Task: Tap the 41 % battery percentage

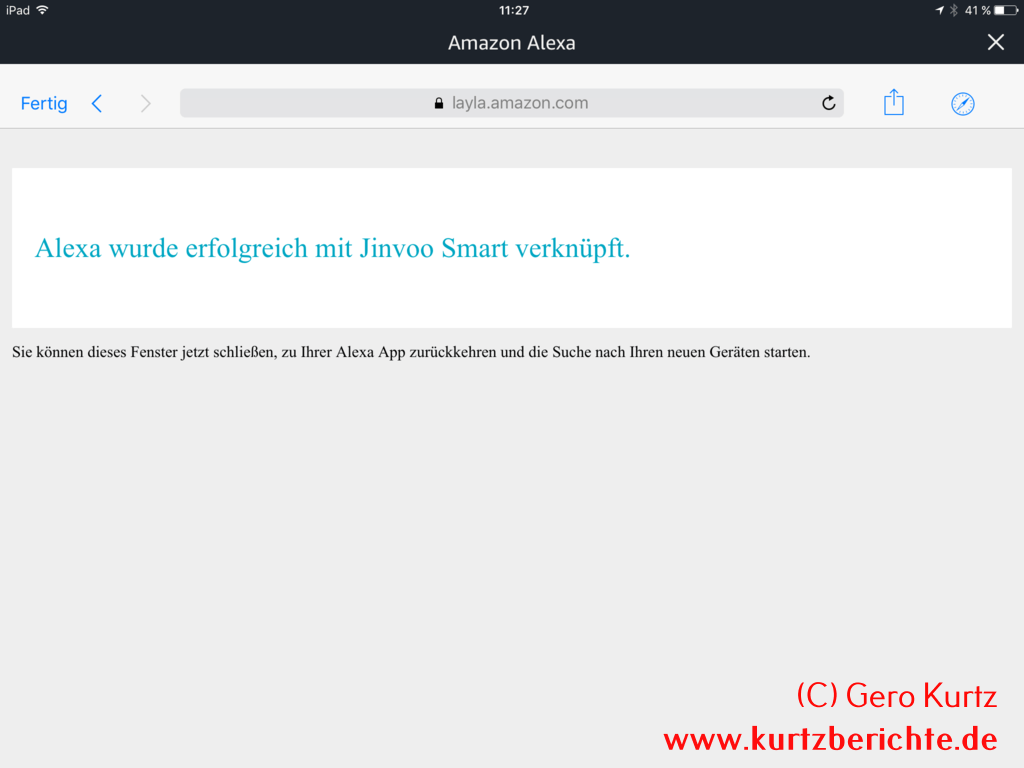Action: pyautogui.click(x=977, y=10)
